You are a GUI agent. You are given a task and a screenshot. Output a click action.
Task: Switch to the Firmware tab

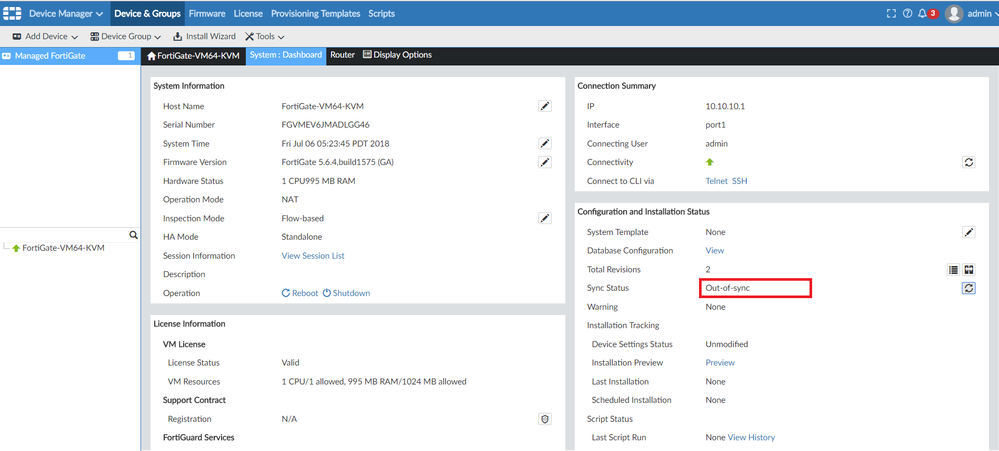pyautogui.click(x=207, y=14)
